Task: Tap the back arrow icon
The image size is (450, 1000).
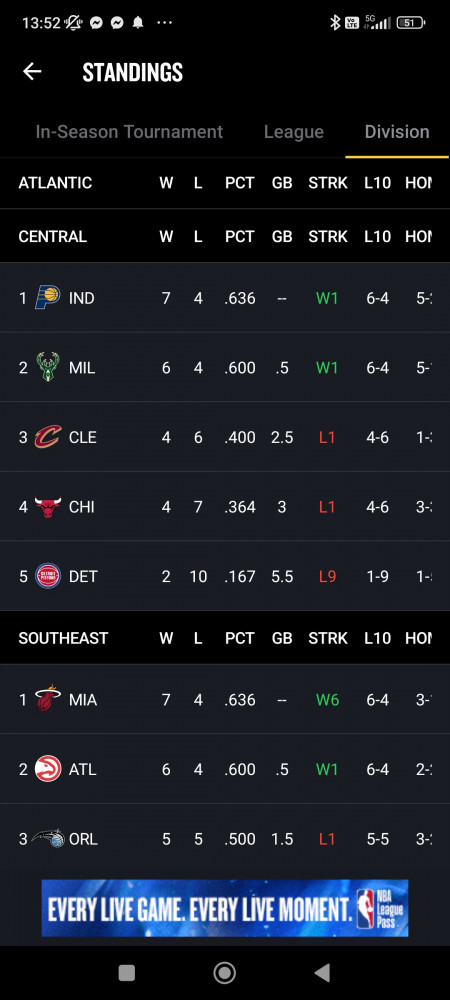Action: (32, 71)
